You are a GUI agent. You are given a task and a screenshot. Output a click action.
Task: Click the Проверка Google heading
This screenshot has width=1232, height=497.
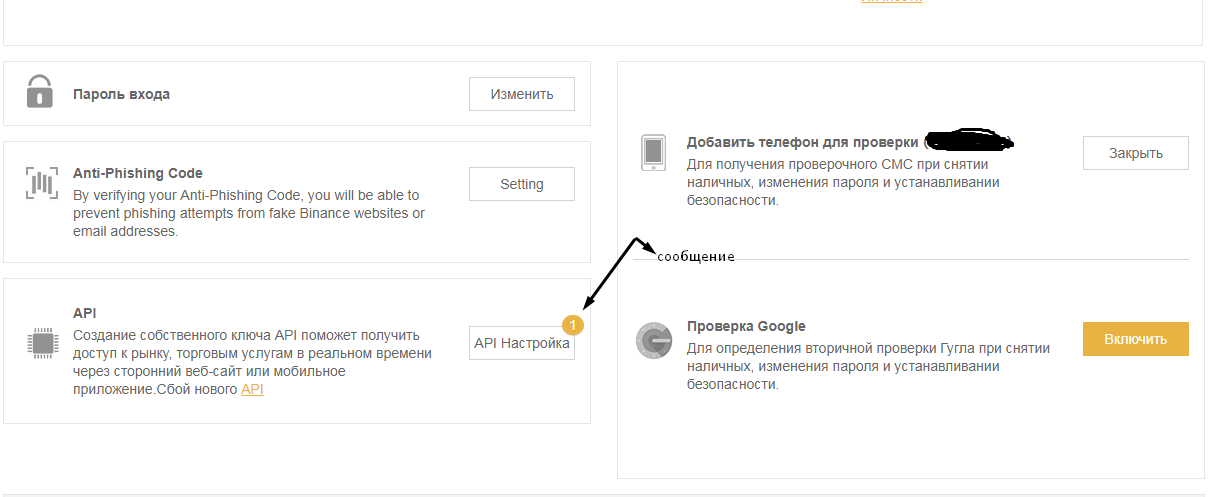click(745, 326)
